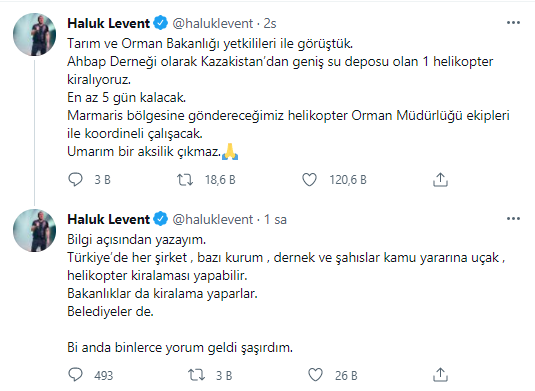Open the tweet text starting Bilgi açısından yazayım
Image resolution: width=535 pixels, height=391 pixels.
click(x=286, y=293)
